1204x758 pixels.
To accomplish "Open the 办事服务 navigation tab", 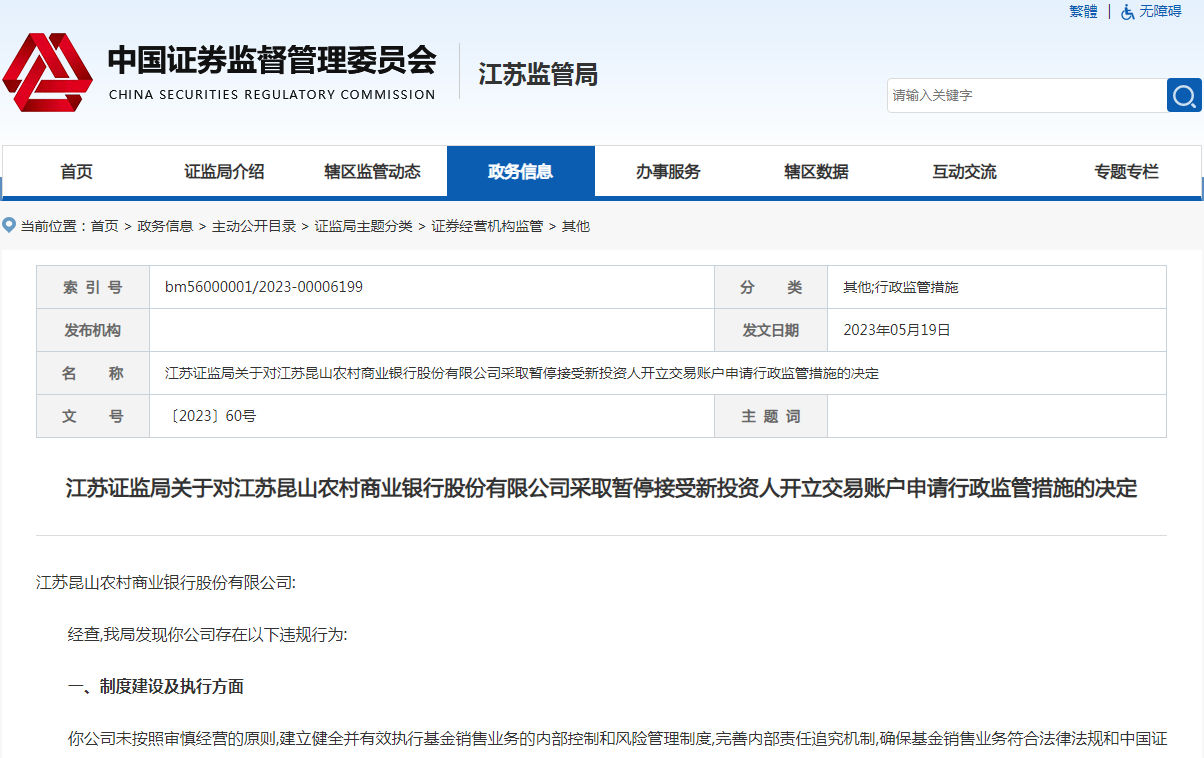I will pyautogui.click(x=668, y=172).
